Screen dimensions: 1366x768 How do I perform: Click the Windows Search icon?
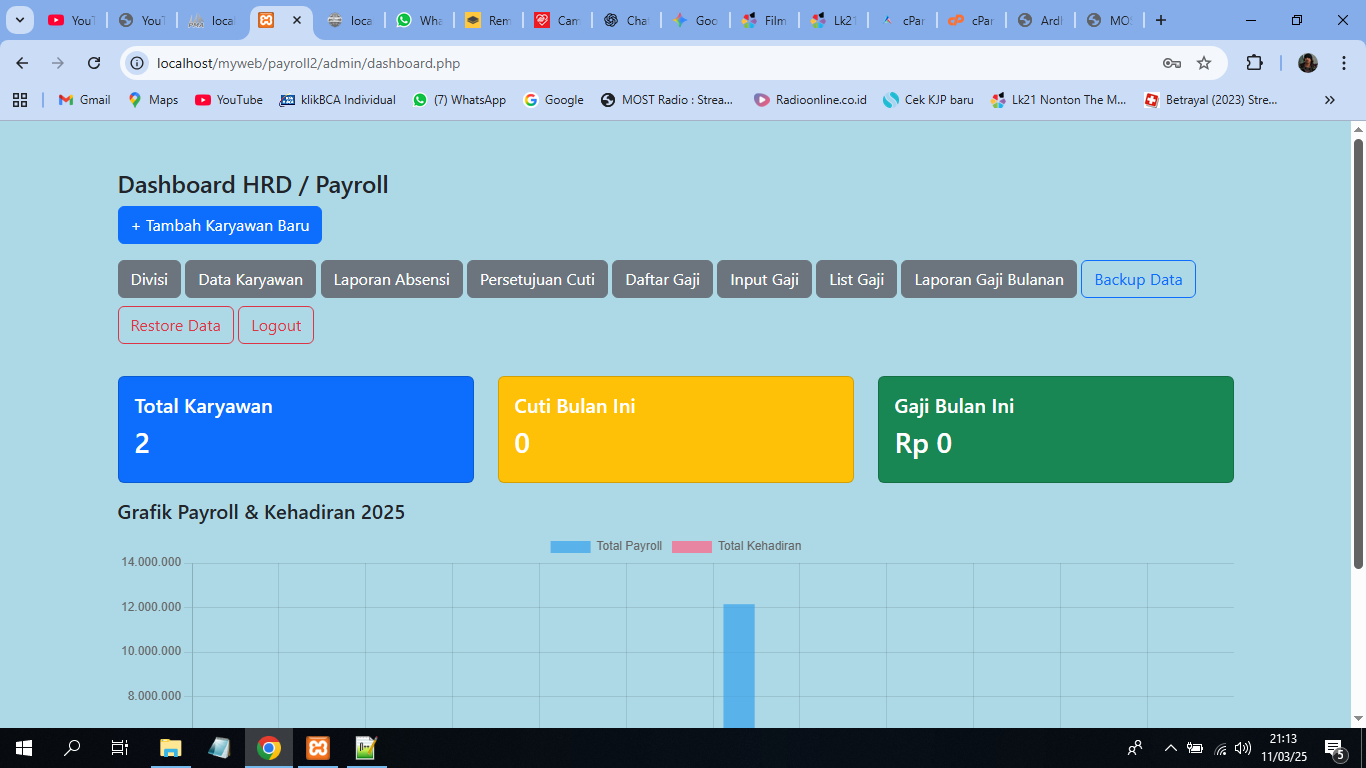pos(70,747)
